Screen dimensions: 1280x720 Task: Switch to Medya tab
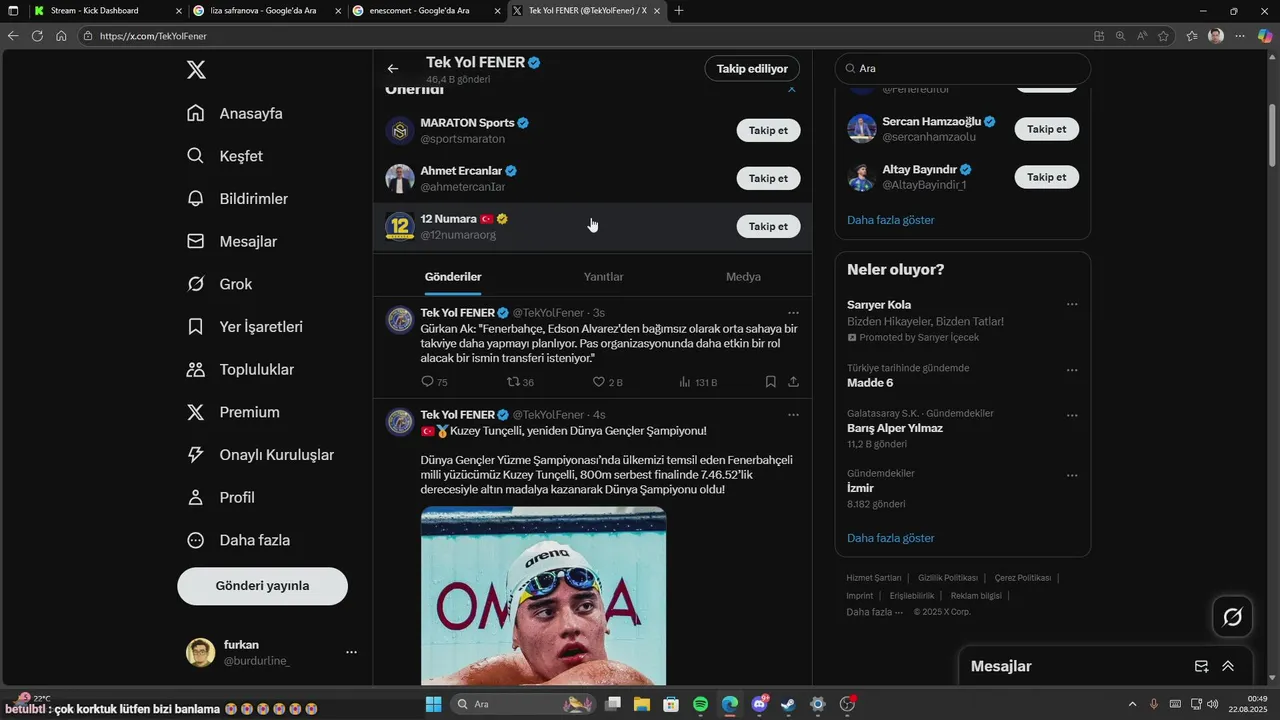[x=743, y=277]
